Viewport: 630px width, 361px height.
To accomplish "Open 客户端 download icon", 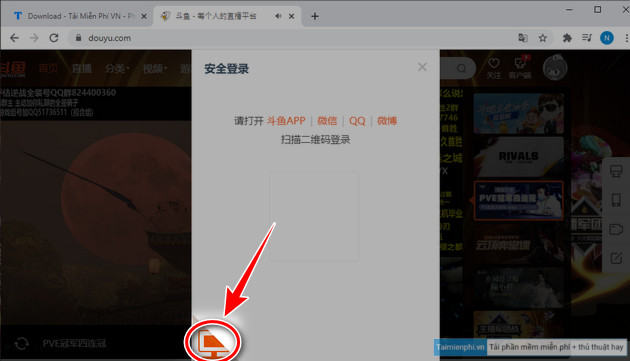I will coord(520,68).
